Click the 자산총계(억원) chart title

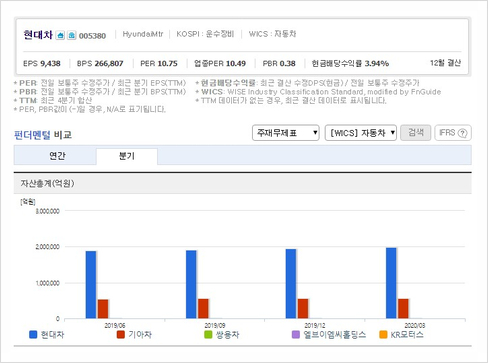pos(47,183)
